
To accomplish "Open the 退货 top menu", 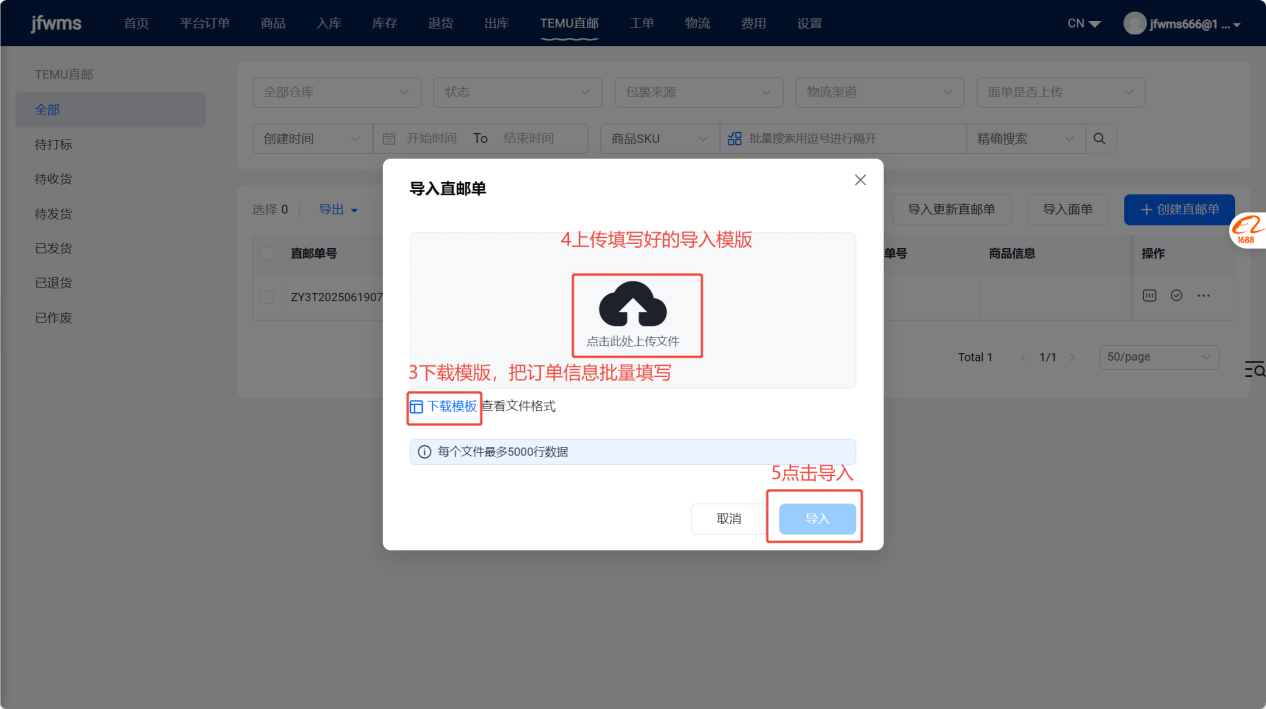I will (x=441, y=23).
